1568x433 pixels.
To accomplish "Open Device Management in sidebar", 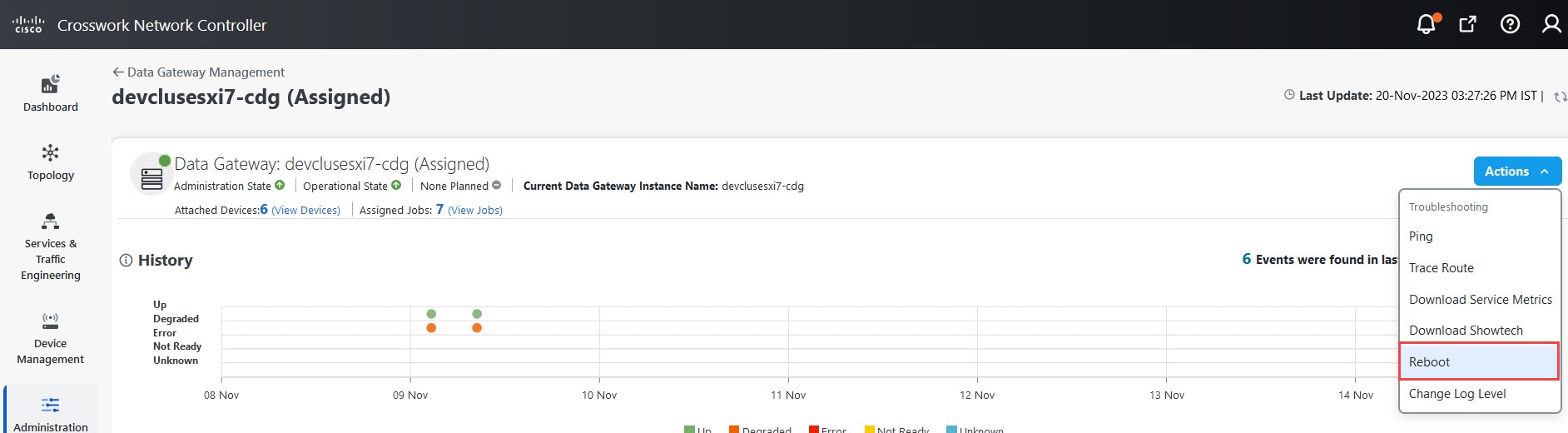I will pos(51,339).
